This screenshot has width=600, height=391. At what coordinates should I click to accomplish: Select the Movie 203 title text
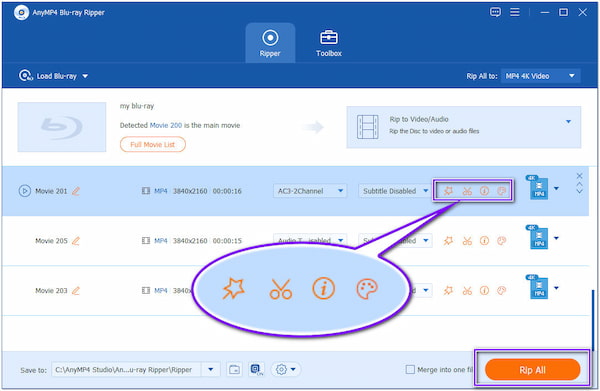(x=51, y=291)
